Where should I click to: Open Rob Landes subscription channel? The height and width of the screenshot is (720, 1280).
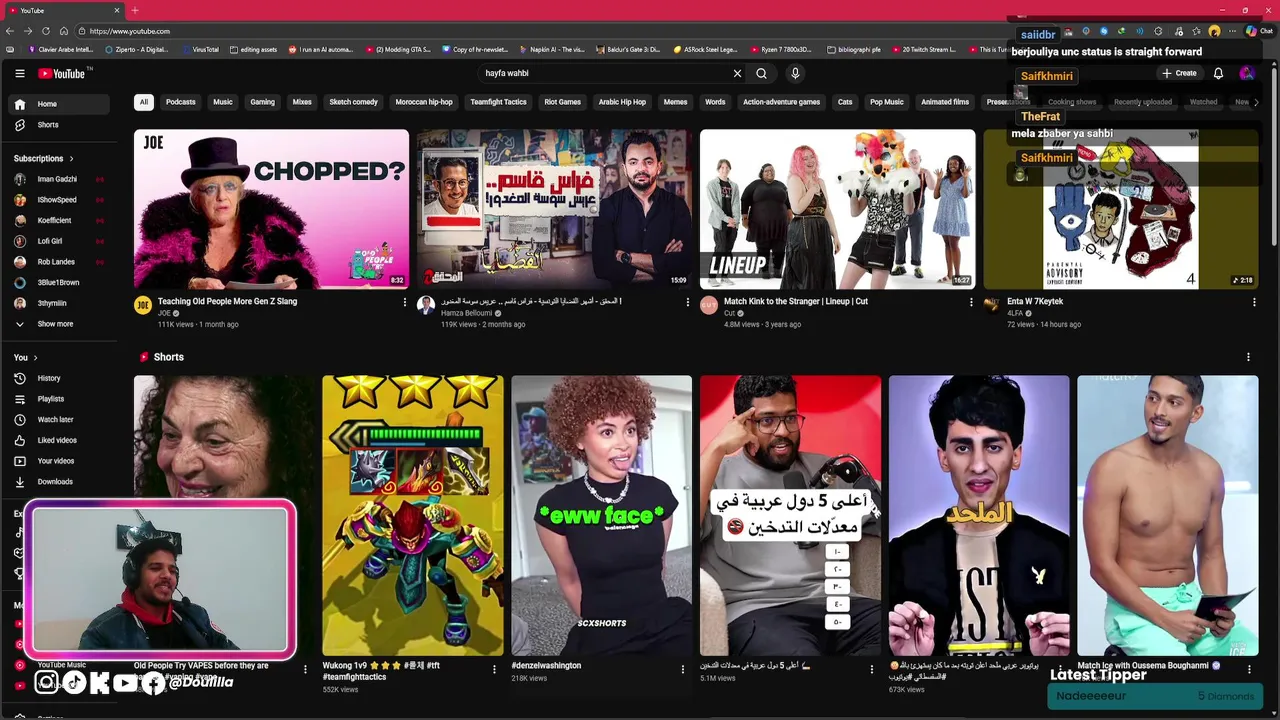tap(61, 262)
